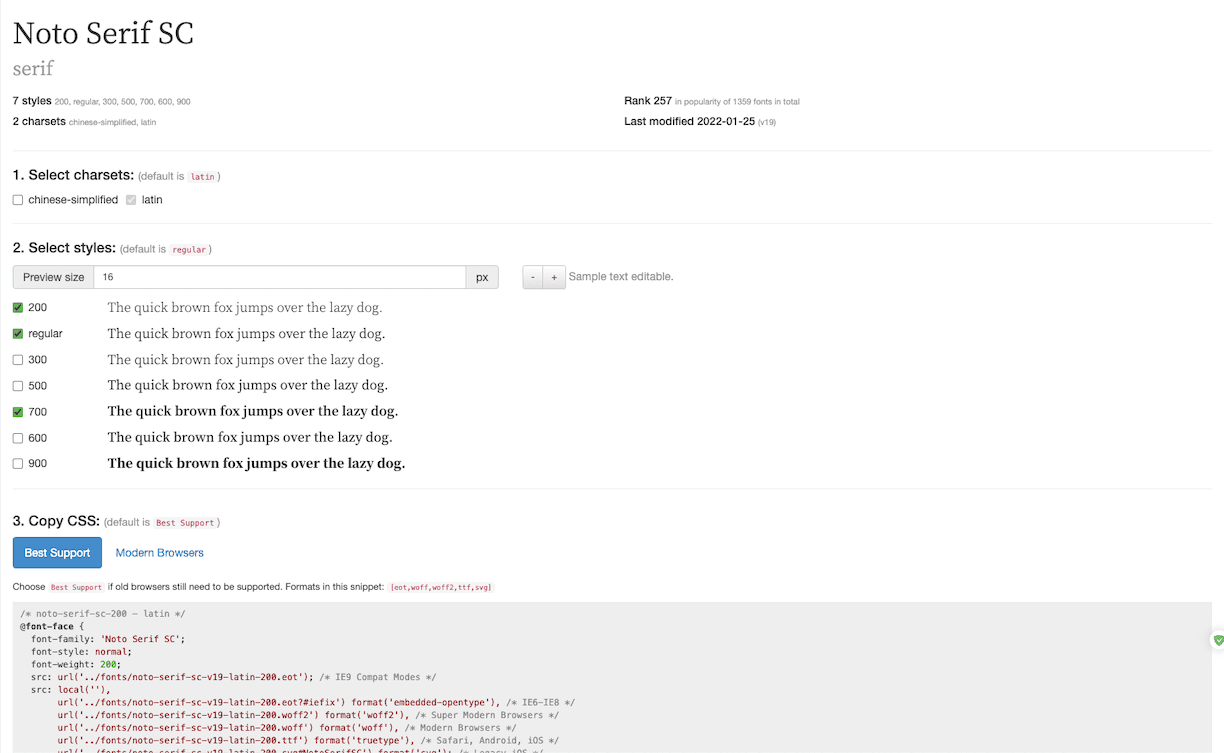The height and width of the screenshot is (753, 1224).
Task: Click the CSS code snippet block
Action: pyautogui.click(x=612, y=678)
